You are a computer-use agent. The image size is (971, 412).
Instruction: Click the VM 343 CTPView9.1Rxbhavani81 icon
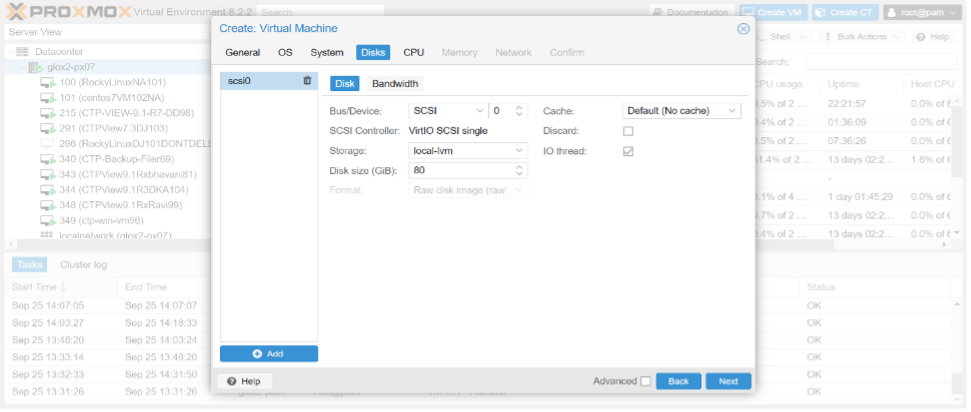pyautogui.click(x=48, y=175)
